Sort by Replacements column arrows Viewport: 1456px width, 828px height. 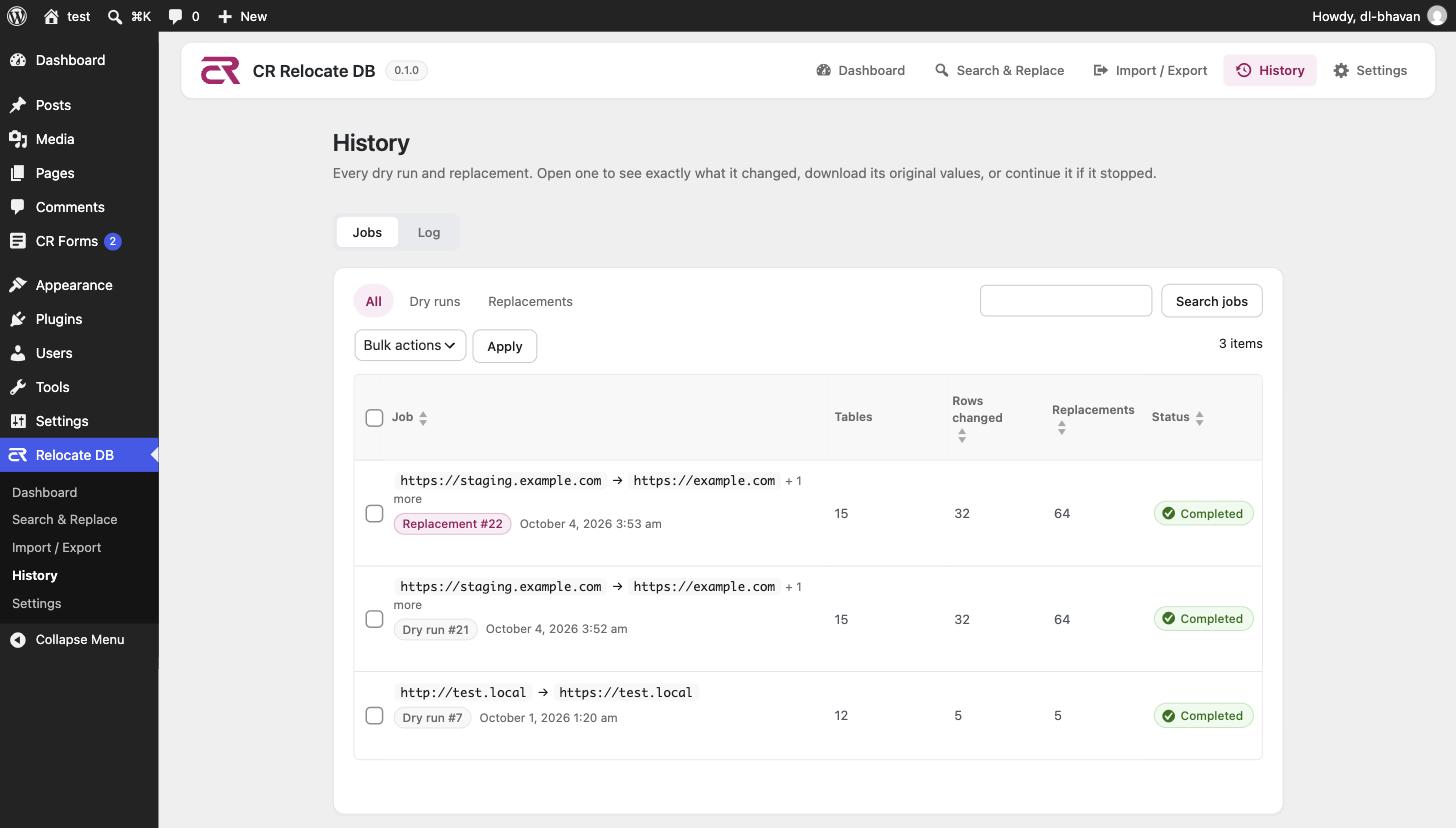point(1062,427)
